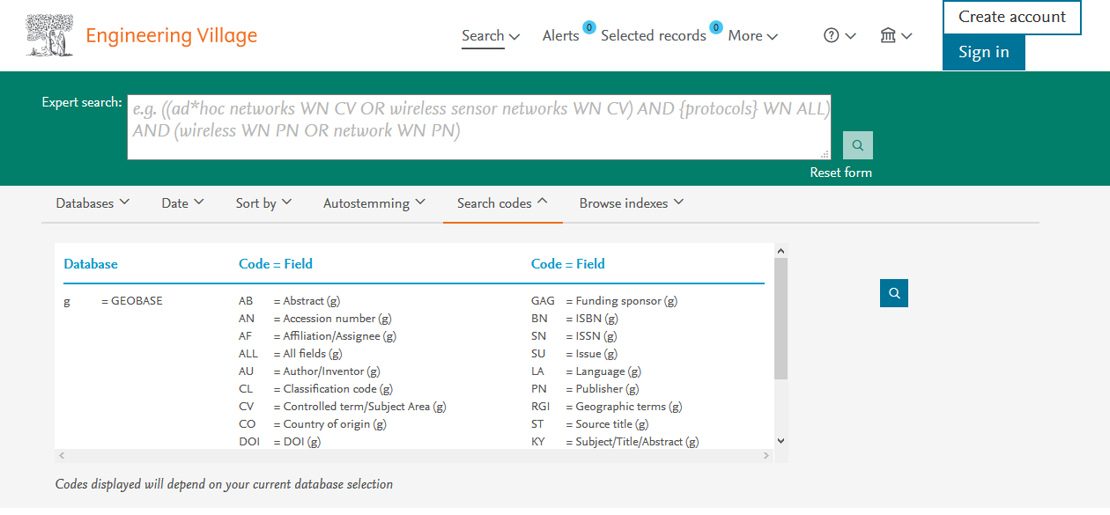Collapse the Search codes panel

503,203
